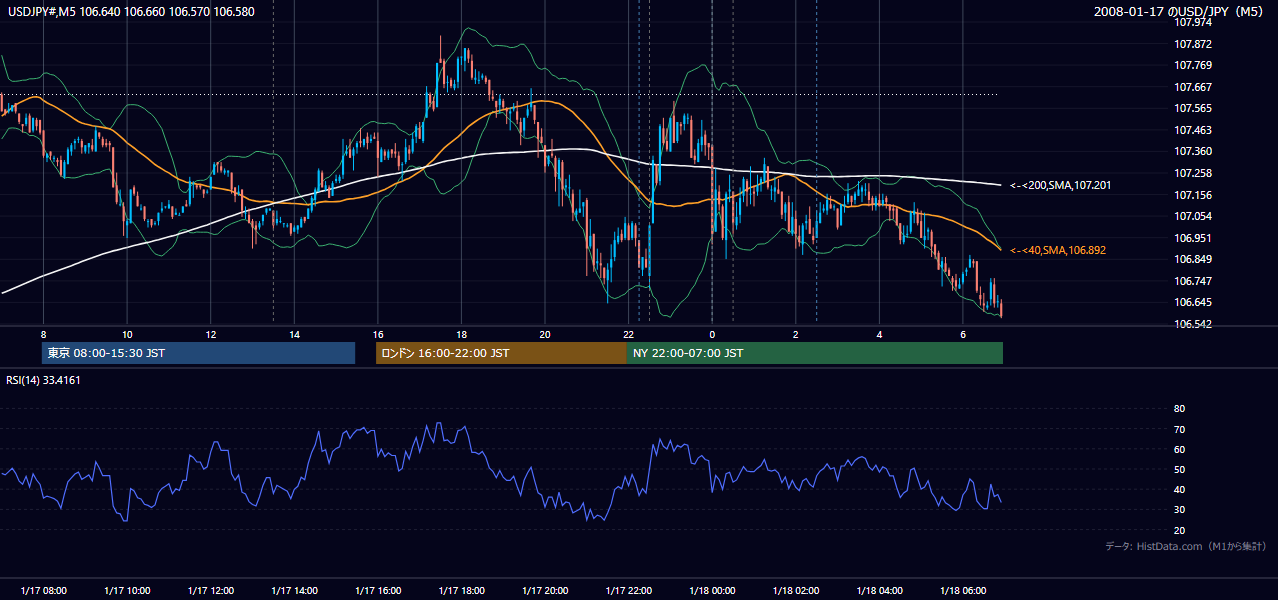
Task: Click RSI scale level 60
Action: point(1179,449)
